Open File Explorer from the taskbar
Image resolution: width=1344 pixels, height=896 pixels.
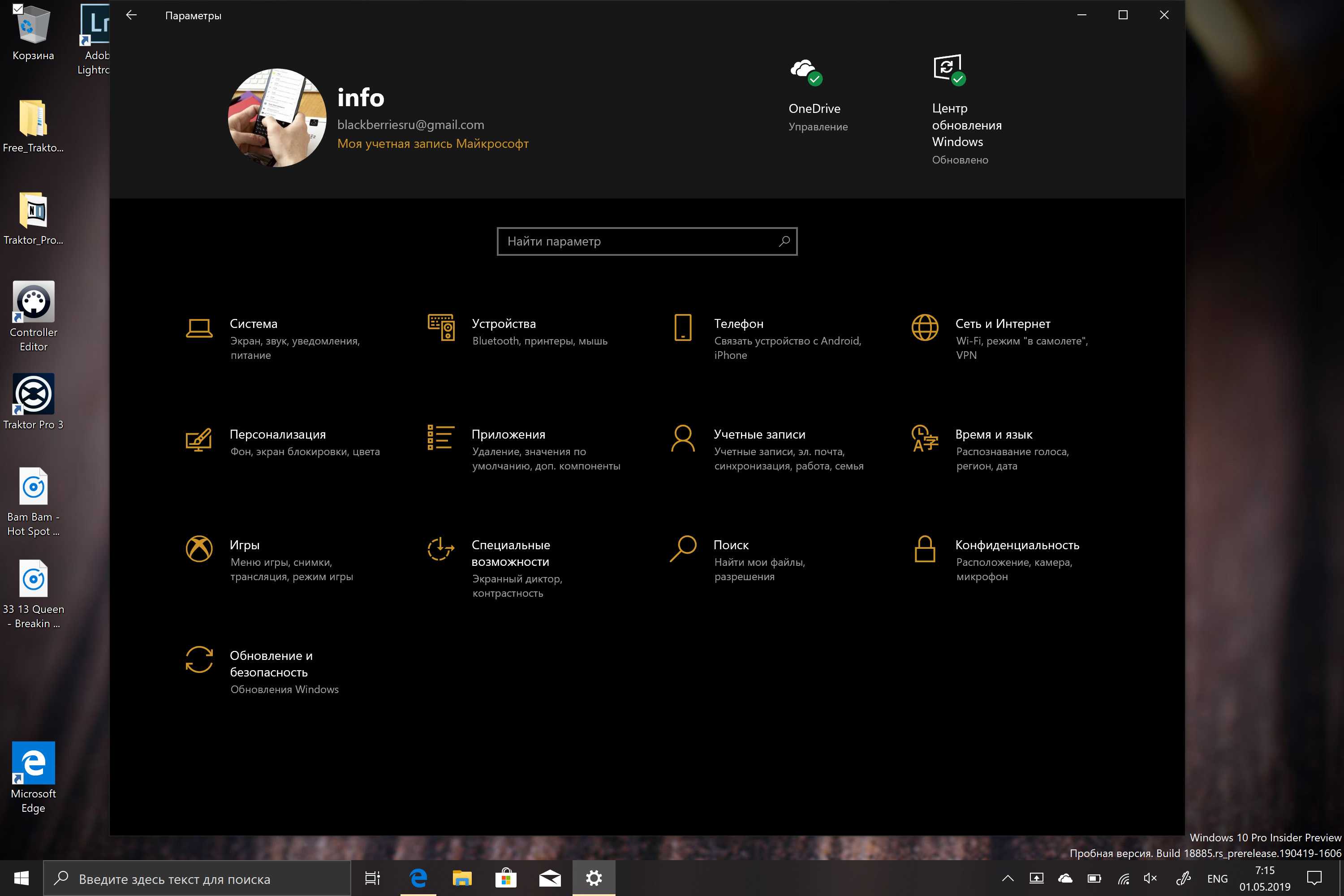(462, 878)
